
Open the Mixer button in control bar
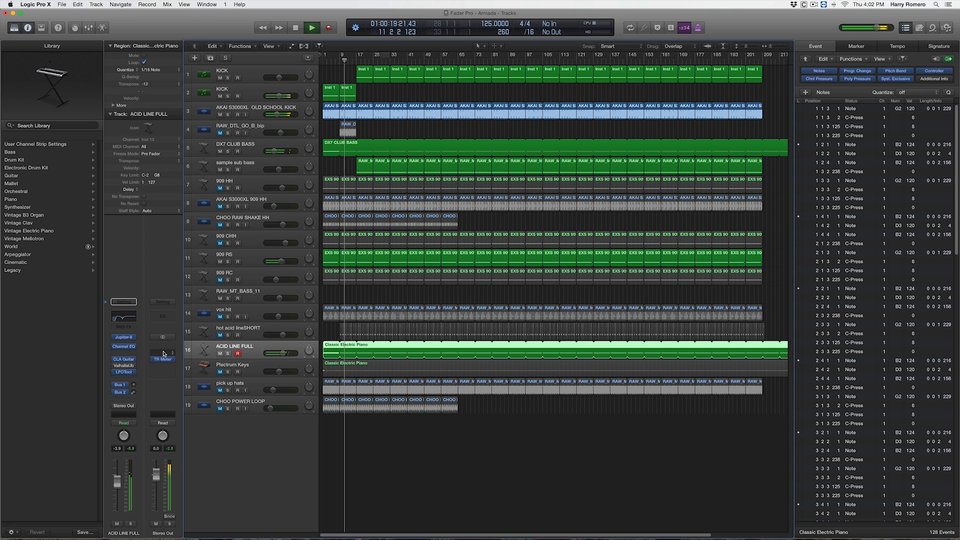point(89,28)
